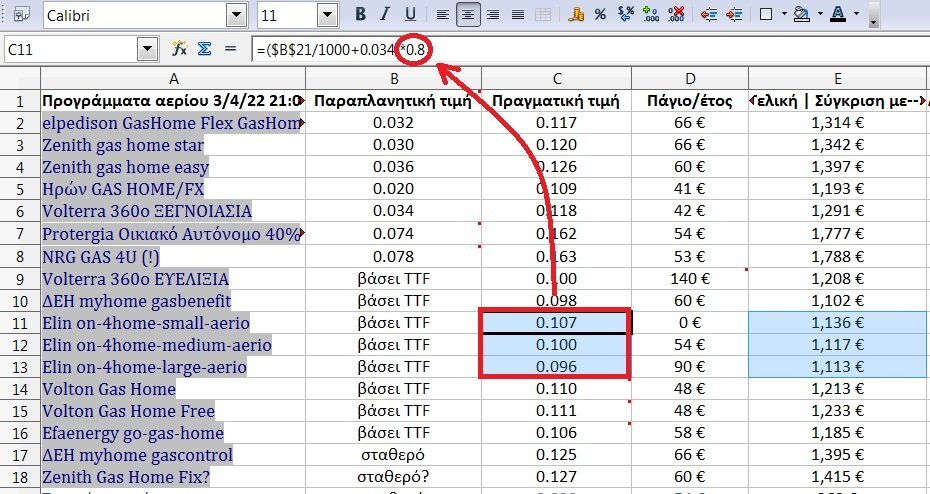Select column C header
The height and width of the screenshot is (494, 930).
pos(556,78)
